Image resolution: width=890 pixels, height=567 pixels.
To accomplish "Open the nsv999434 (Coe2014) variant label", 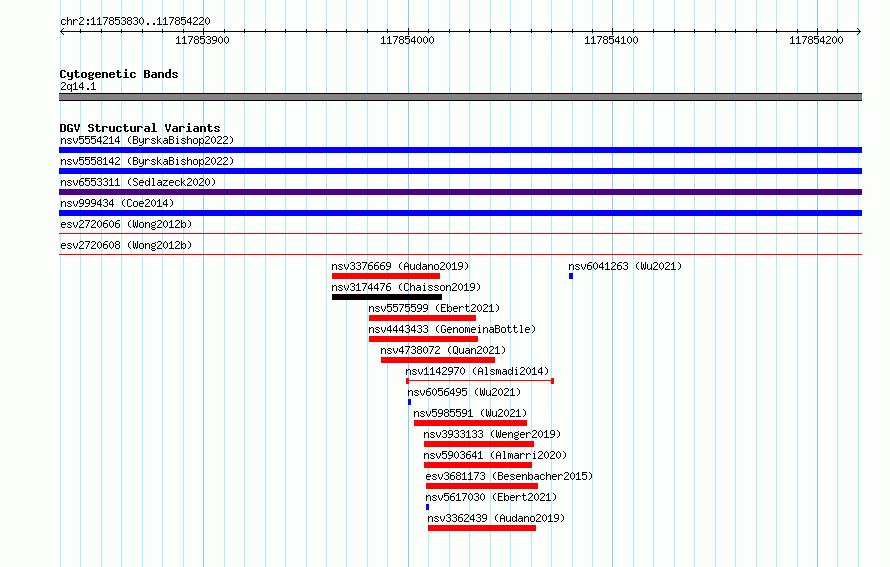I will (117, 203).
